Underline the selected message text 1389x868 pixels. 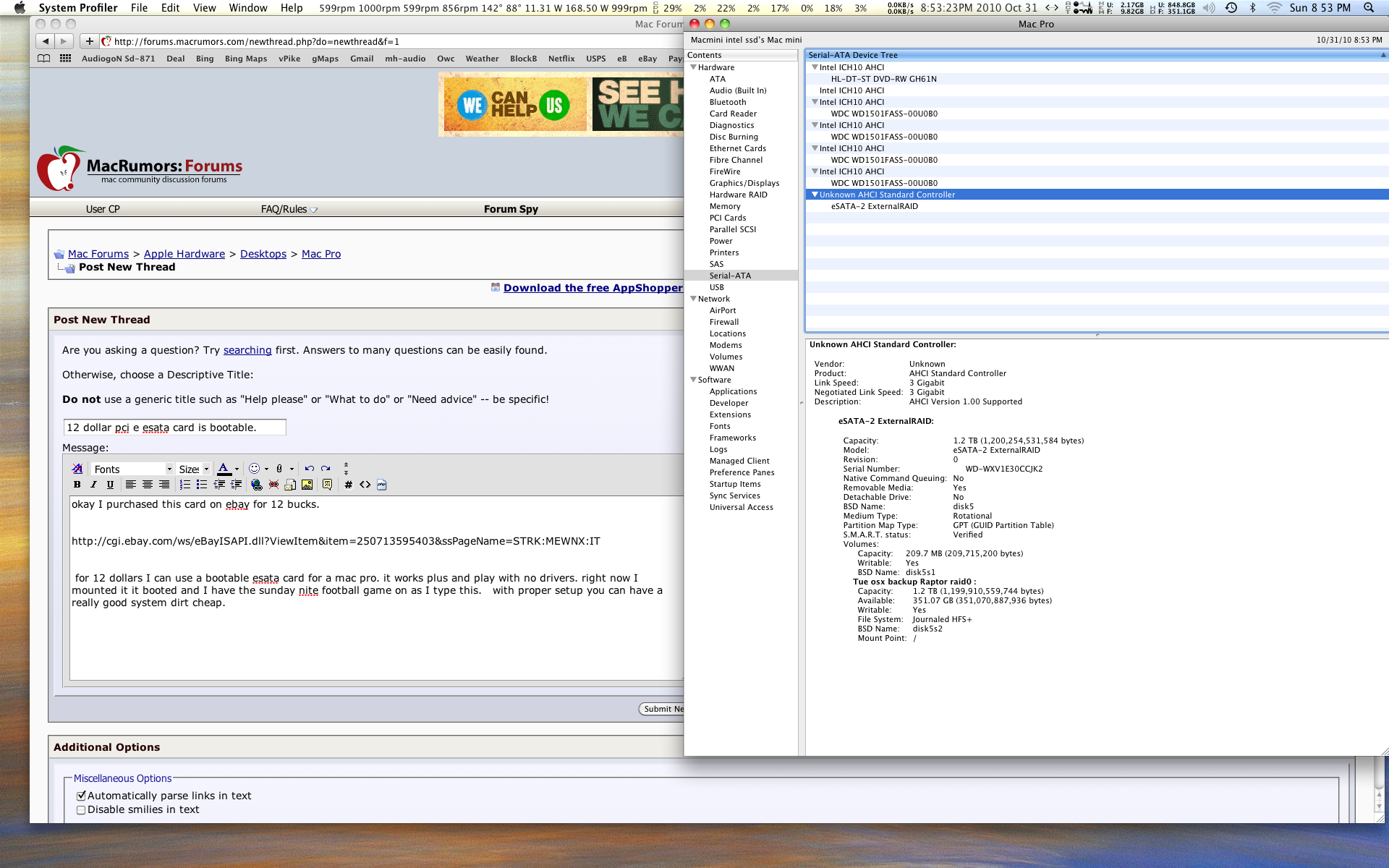pos(110,485)
